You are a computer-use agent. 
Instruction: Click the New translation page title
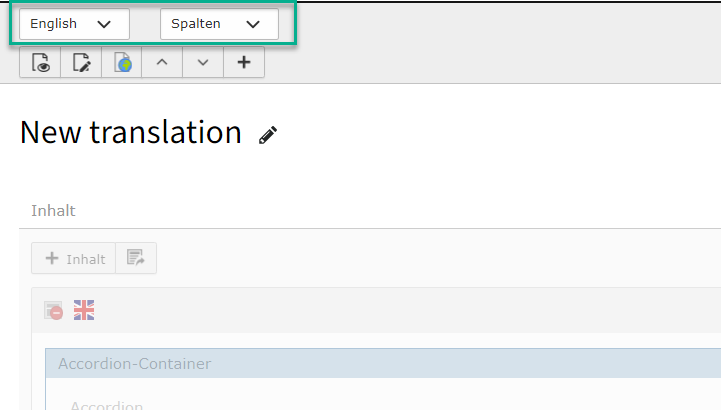pyautogui.click(x=130, y=132)
